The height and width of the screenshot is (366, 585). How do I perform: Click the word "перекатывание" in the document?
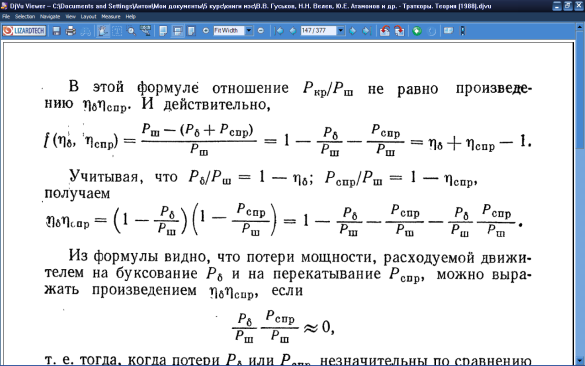pos(327,274)
